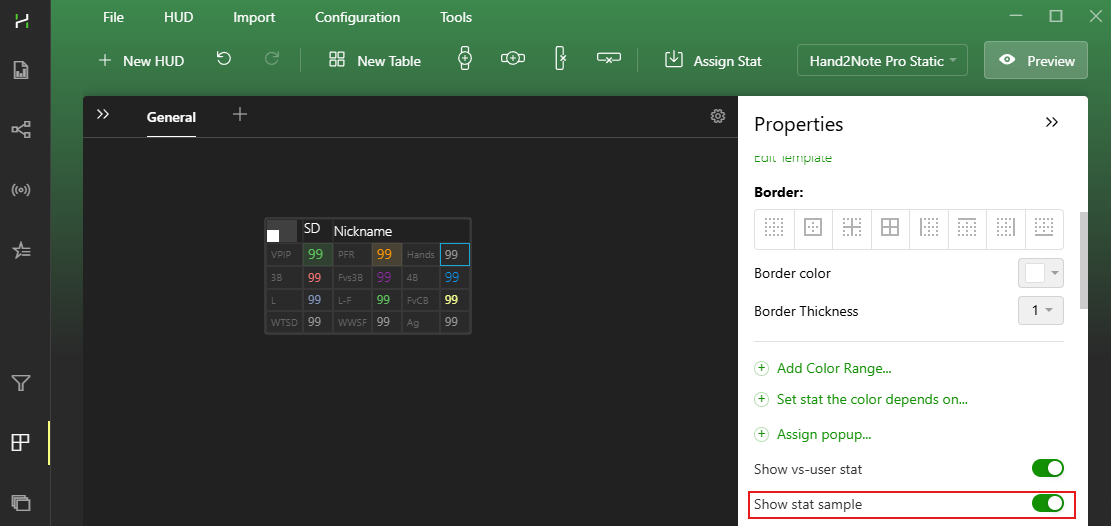Open the stacked windows sidebar icon
The width and height of the screenshot is (1111, 526).
pyautogui.click(x=21, y=503)
